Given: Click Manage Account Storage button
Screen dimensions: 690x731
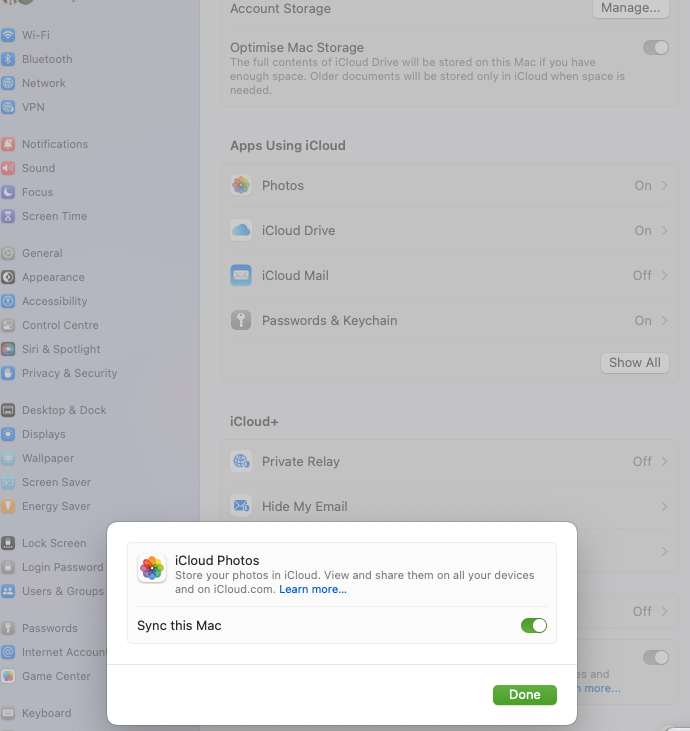Looking at the screenshot, I should click(630, 8).
